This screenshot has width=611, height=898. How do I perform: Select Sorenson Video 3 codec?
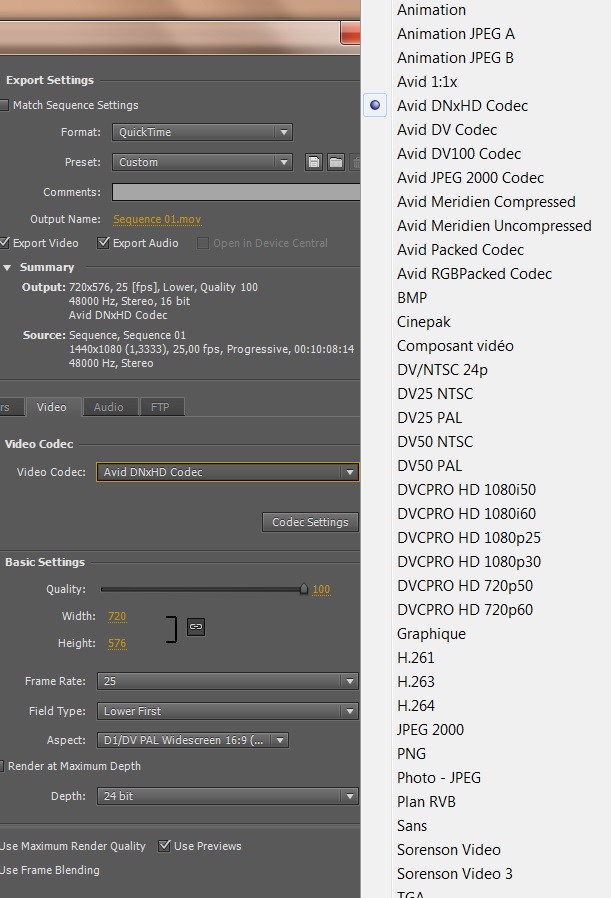pyautogui.click(x=455, y=875)
